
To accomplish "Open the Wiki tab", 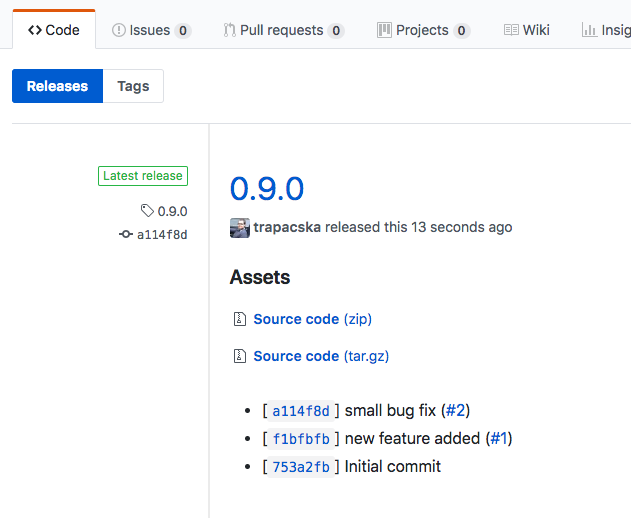I will (x=526, y=30).
